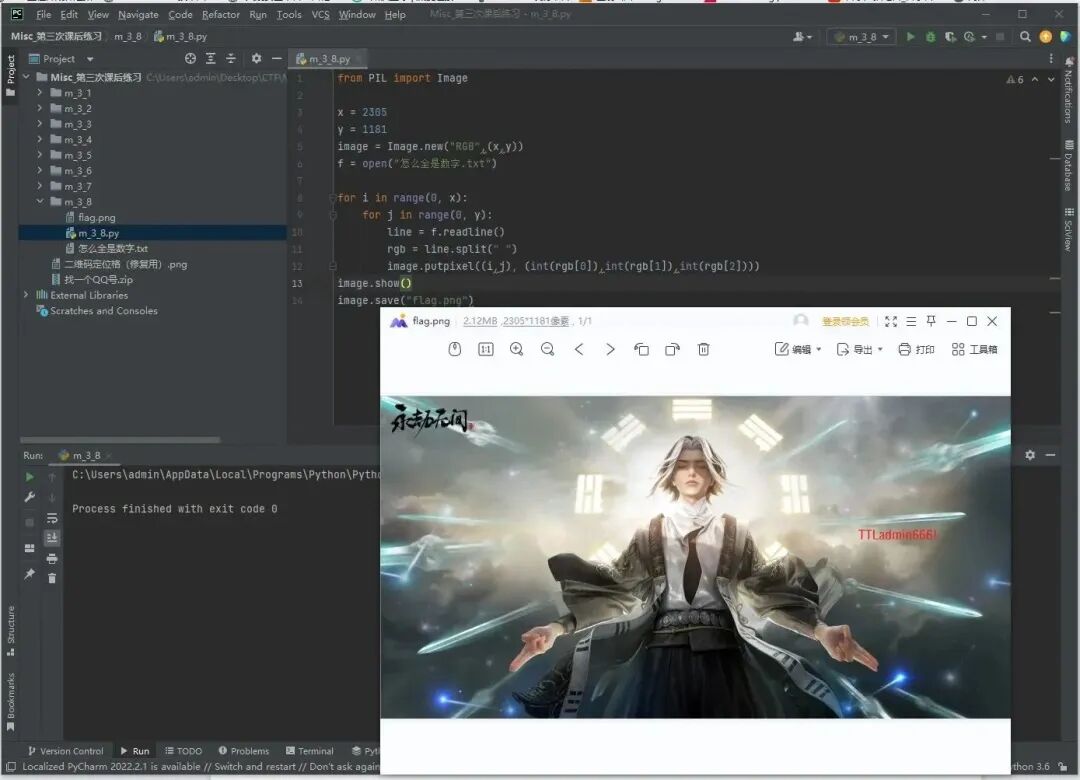Click the user account icon dropdown

click(x=802, y=37)
